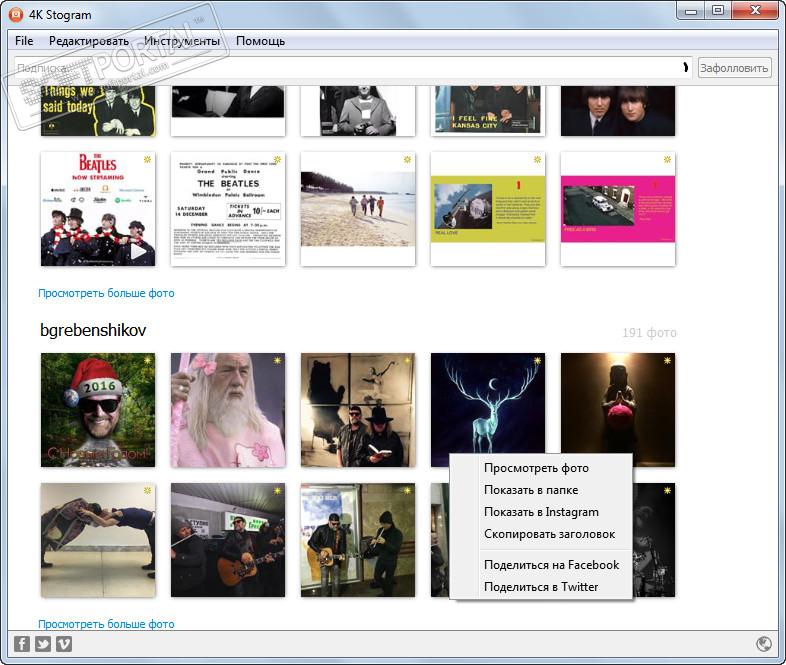
Task: Click the 4K Stogram app icon in the title bar
Action: (16, 15)
